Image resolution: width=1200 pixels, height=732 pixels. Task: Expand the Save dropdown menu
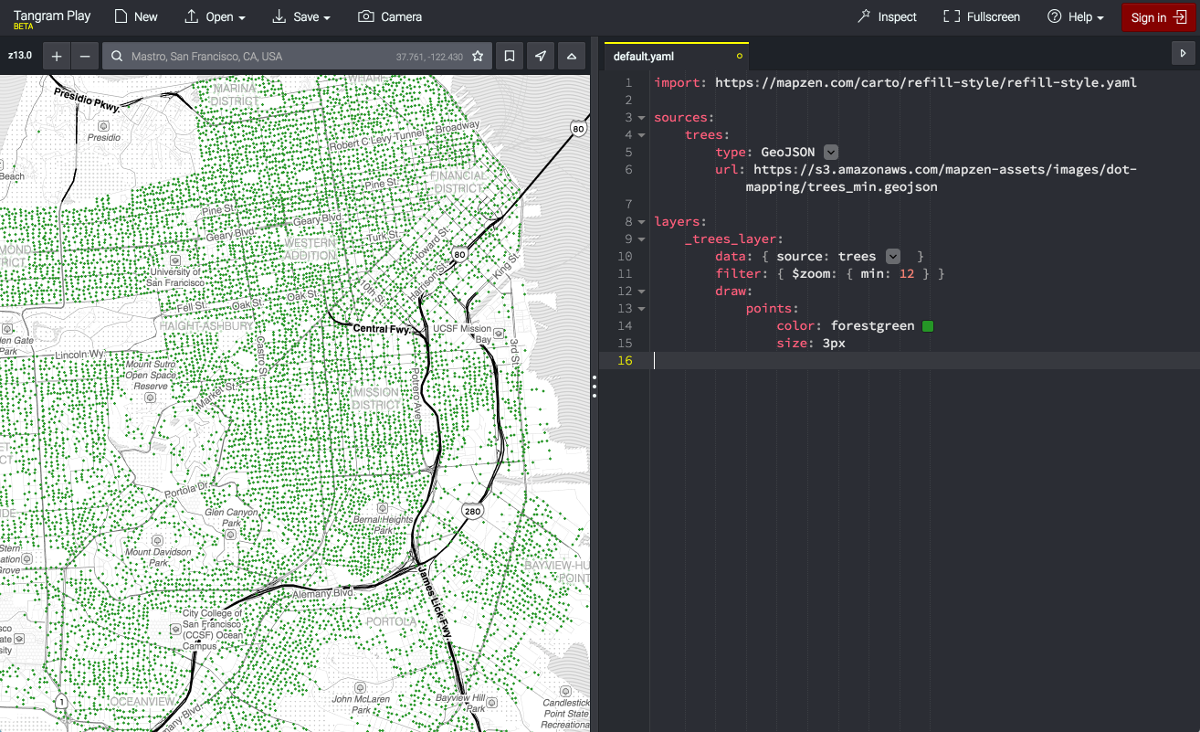(301, 17)
